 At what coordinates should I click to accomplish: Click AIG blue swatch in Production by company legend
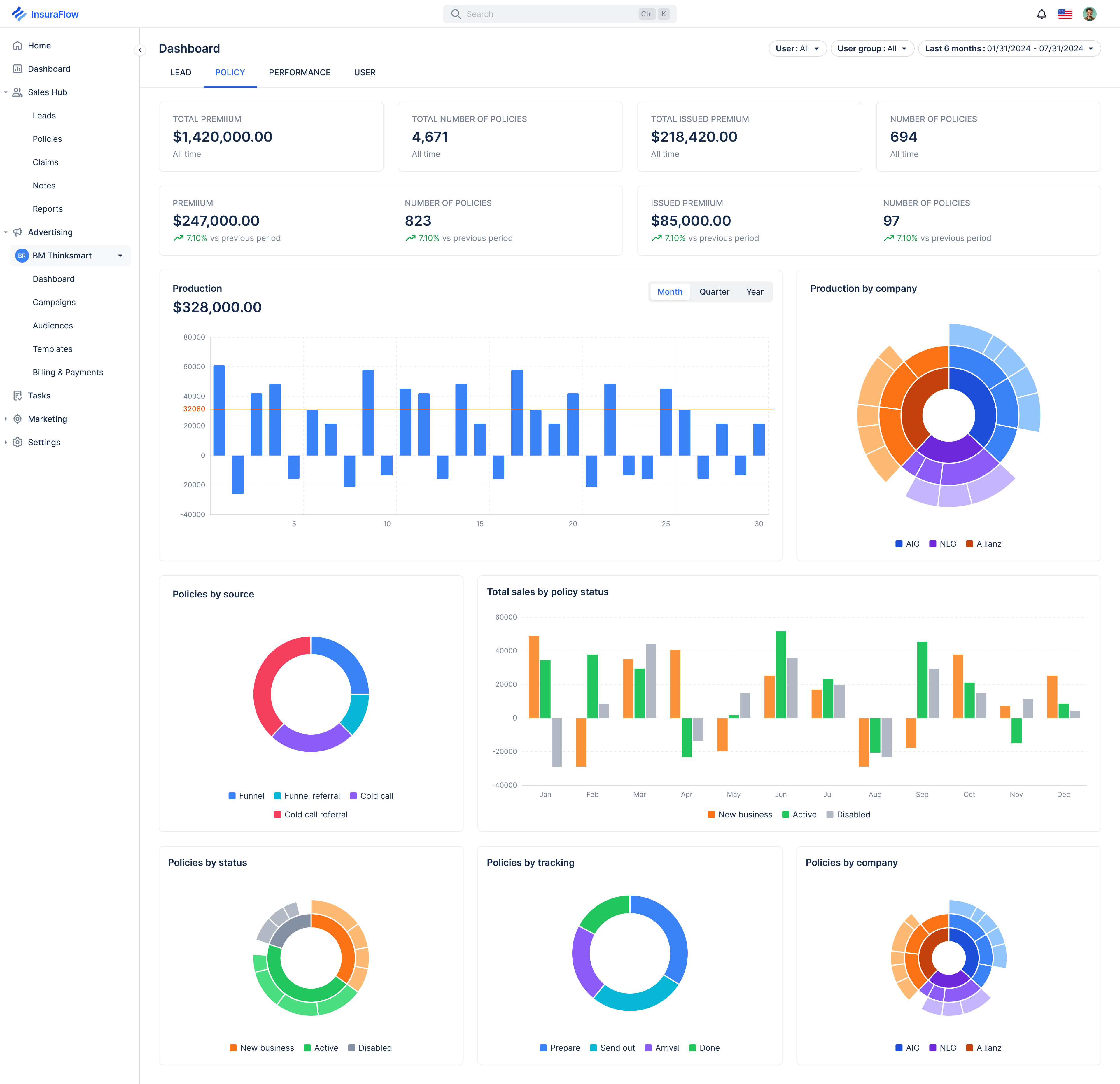tap(899, 543)
